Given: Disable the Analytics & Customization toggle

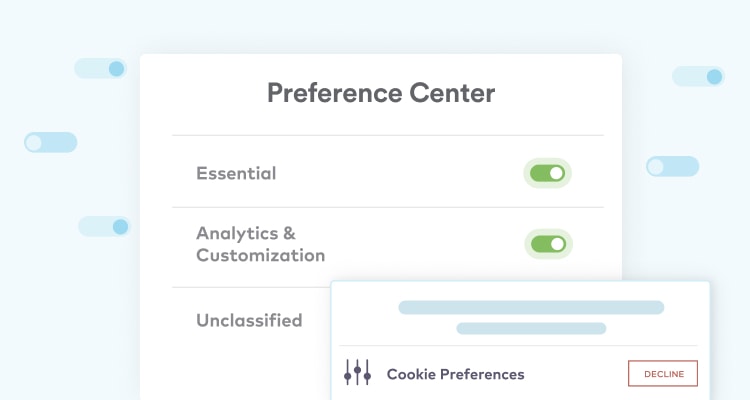Looking at the screenshot, I should (548, 244).
